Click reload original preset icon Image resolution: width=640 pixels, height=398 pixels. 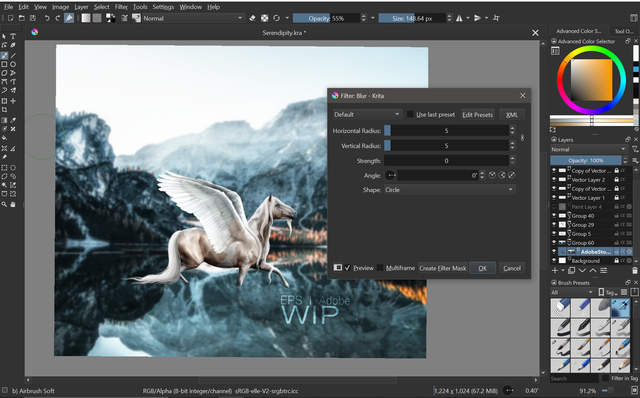[x=276, y=18]
